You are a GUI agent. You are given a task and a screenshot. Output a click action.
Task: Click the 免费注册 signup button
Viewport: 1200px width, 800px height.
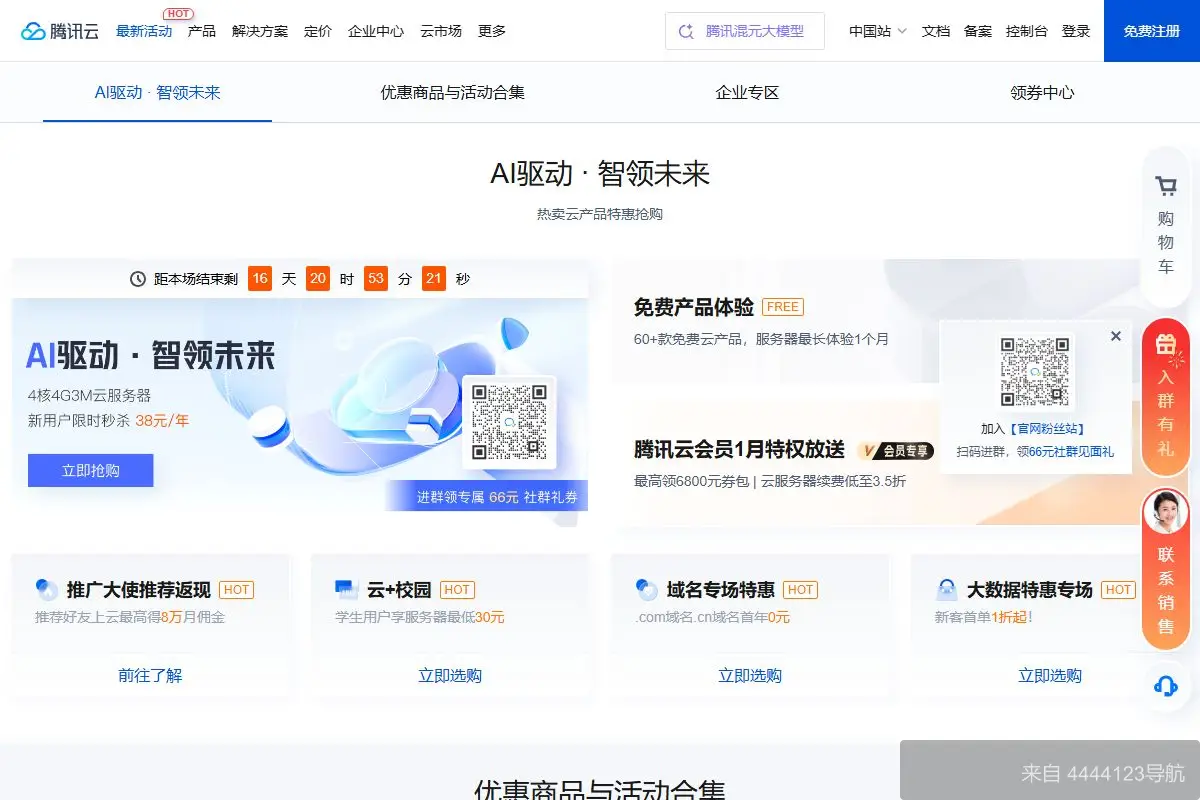click(x=1150, y=31)
